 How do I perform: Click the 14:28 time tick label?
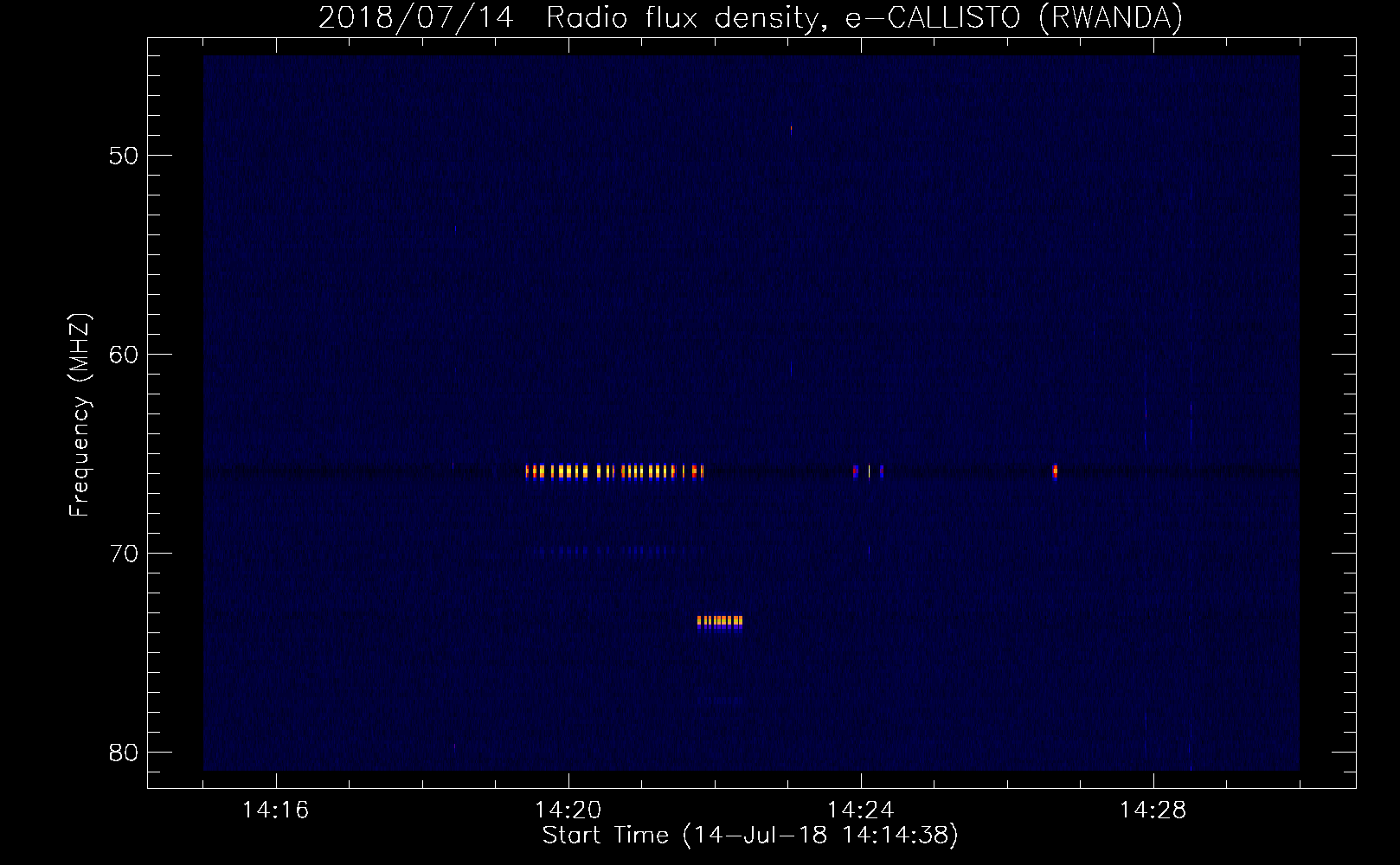1153,811
